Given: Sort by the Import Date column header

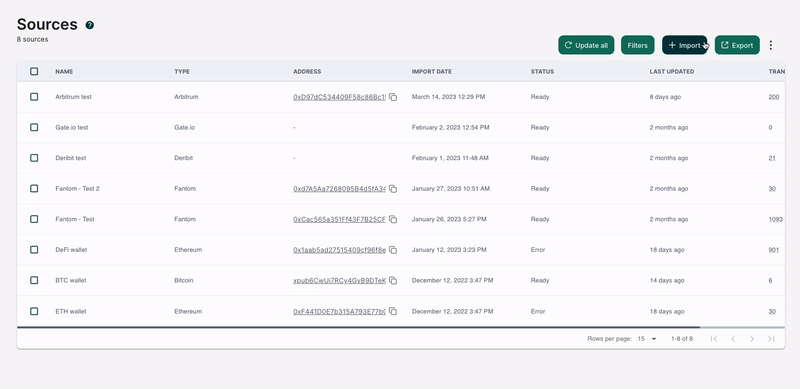Looking at the screenshot, I should click(432, 71).
